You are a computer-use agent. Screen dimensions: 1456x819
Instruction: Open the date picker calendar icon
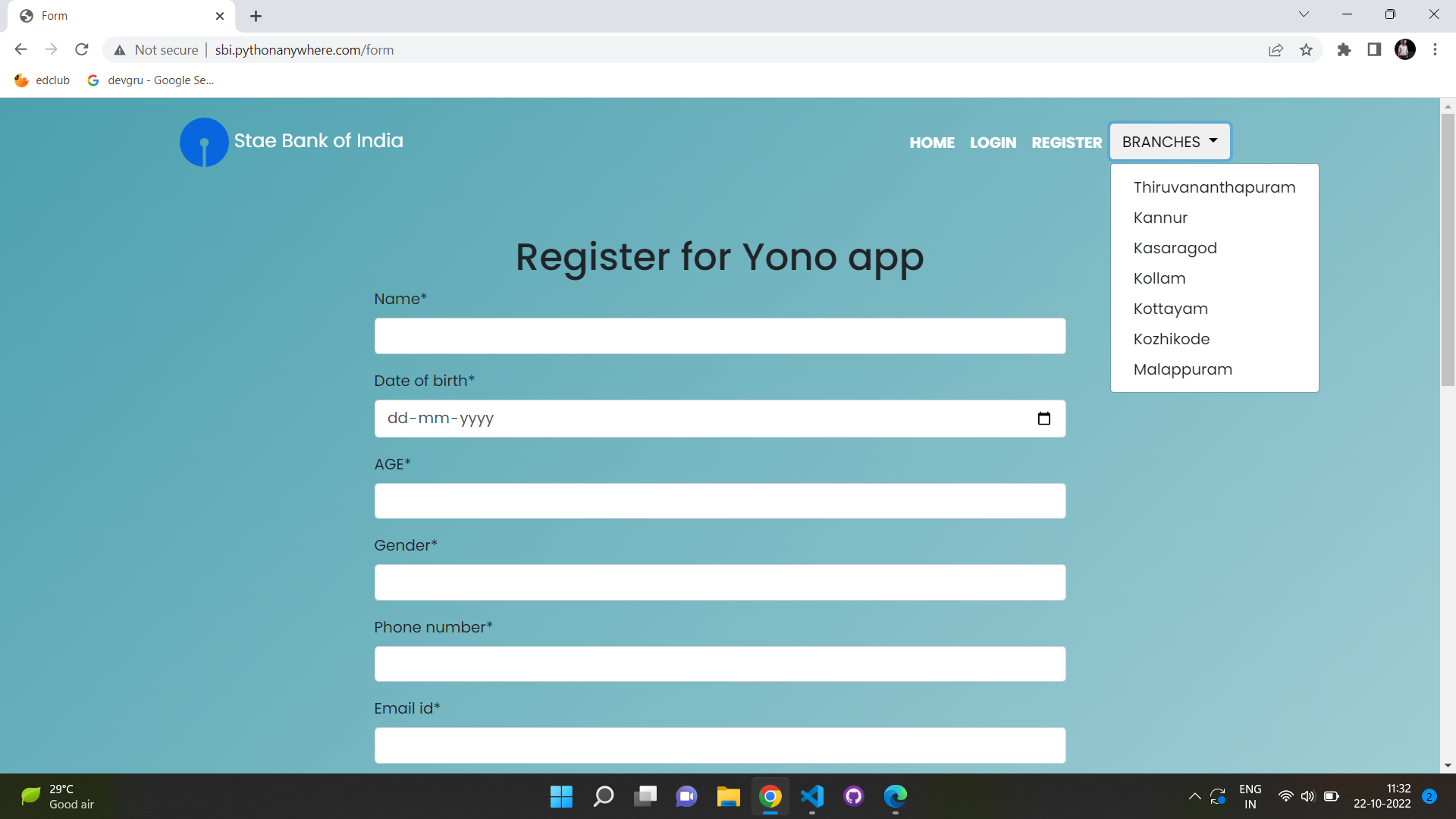click(x=1043, y=419)
